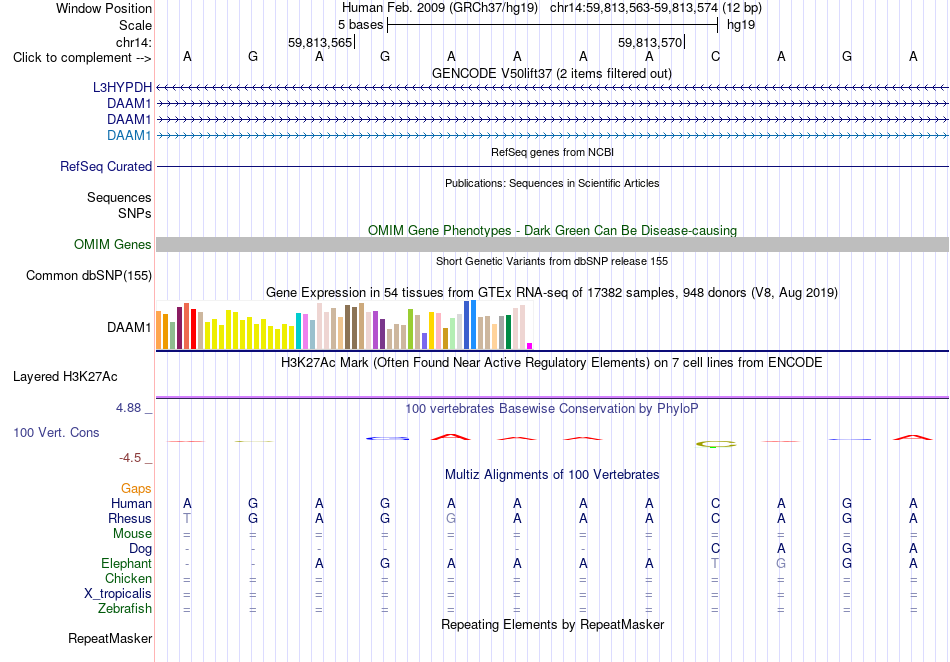Click the Zebrafish alignment row label

(125, 609)
